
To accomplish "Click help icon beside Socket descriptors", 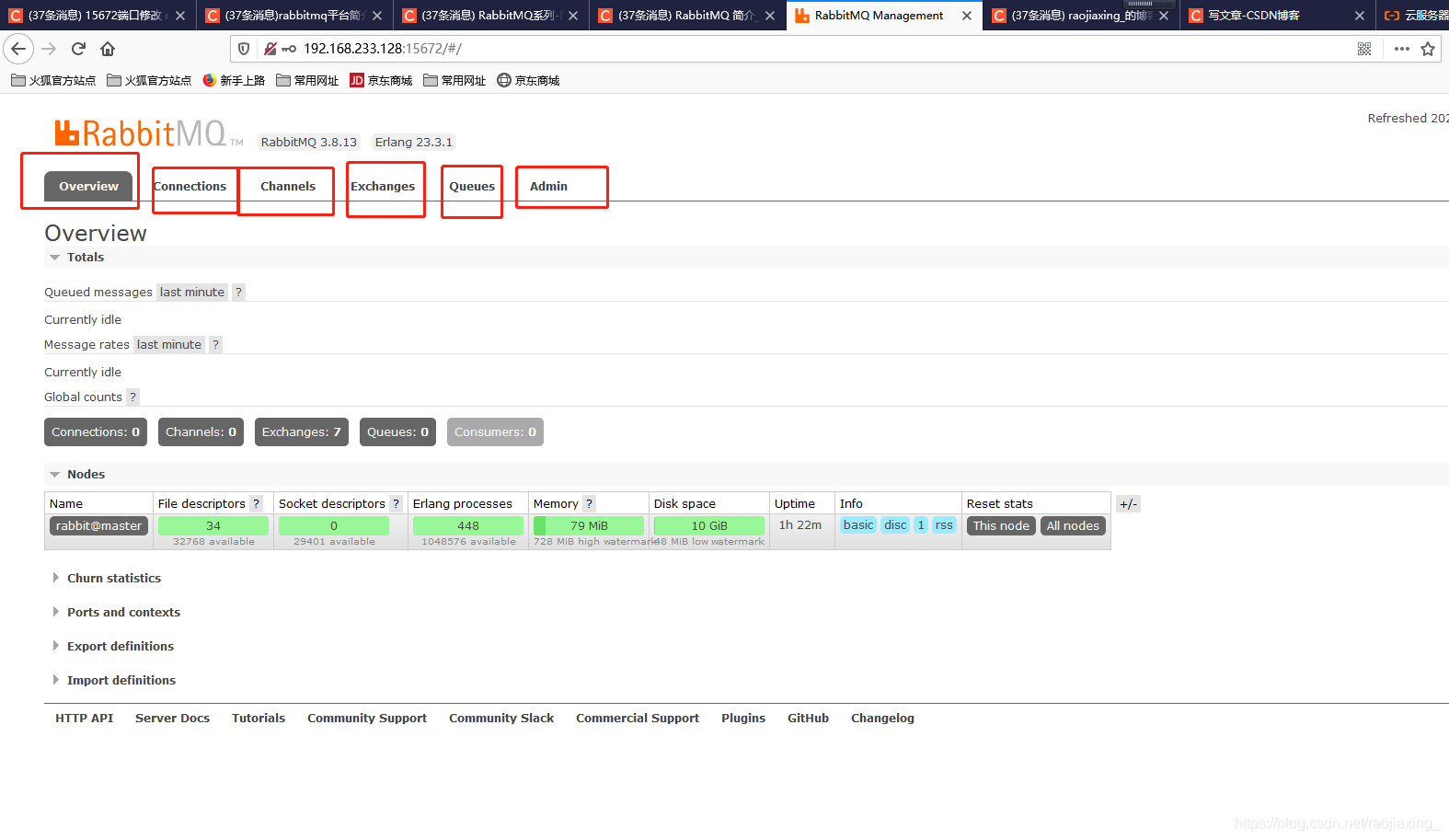I will click(396, 503).
